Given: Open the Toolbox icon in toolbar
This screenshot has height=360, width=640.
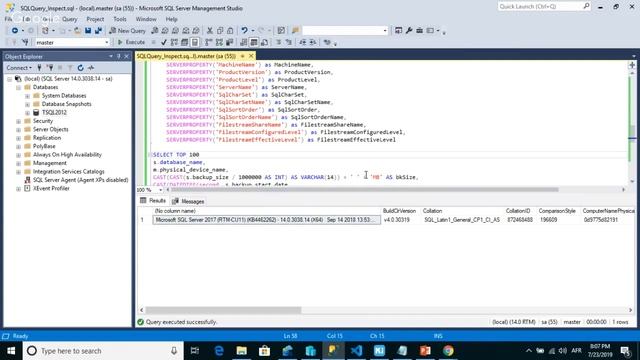Looking at the screenshot, I should point(420,31).
